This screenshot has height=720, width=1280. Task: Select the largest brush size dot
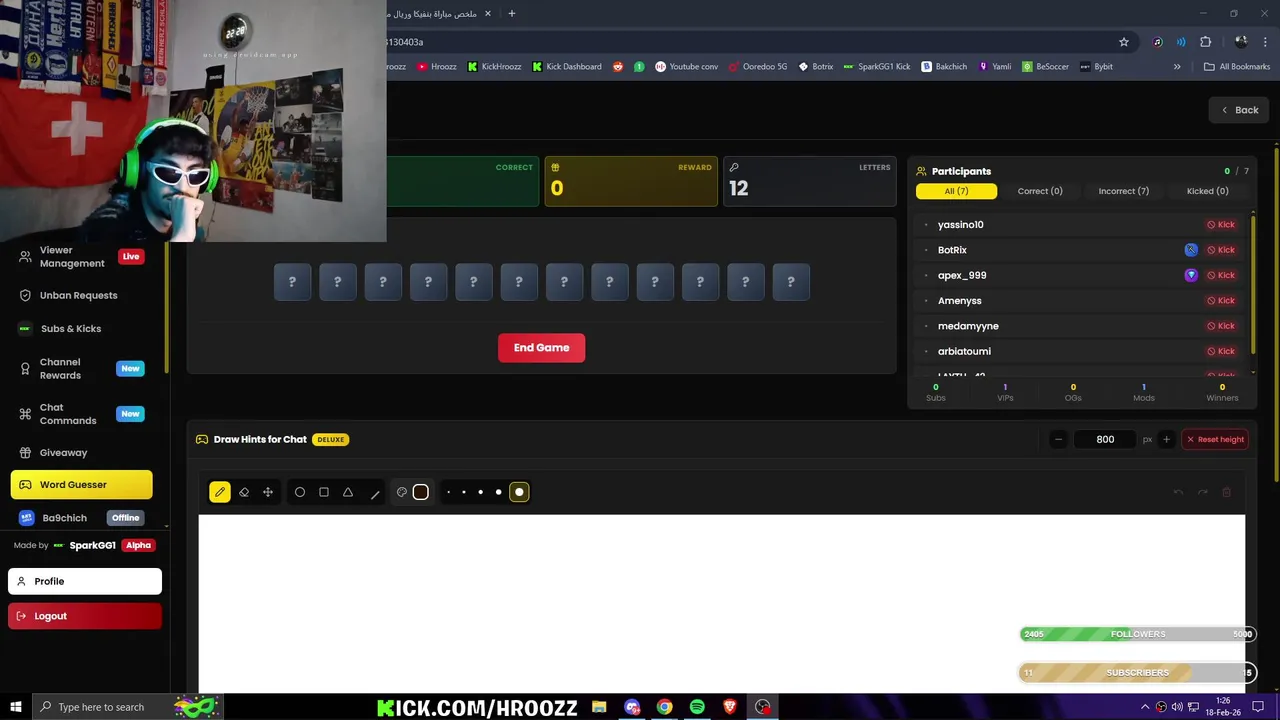tap(519, 492)
